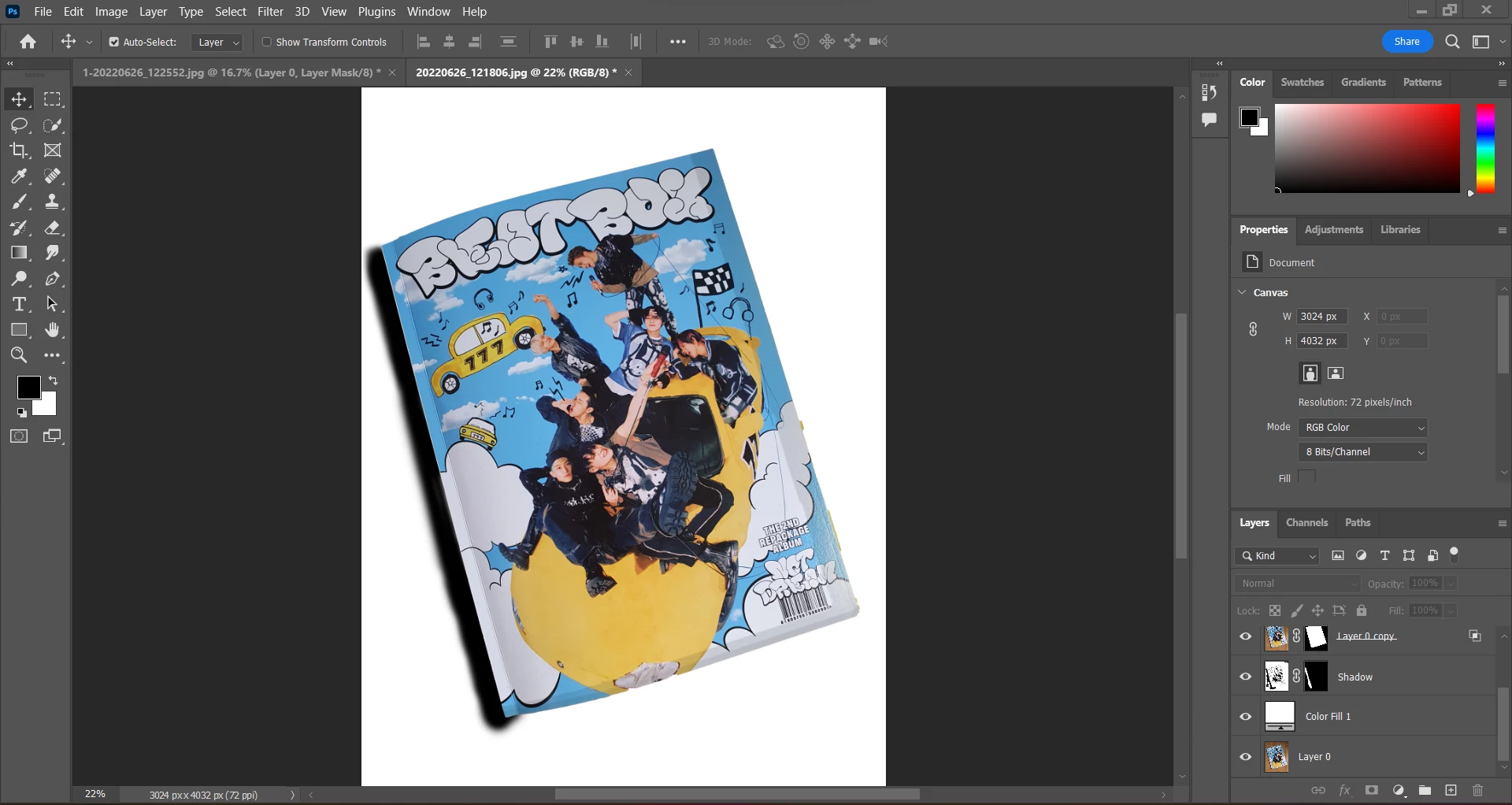
Task: Open the Filter menu
Action: (x=270, y=12)
